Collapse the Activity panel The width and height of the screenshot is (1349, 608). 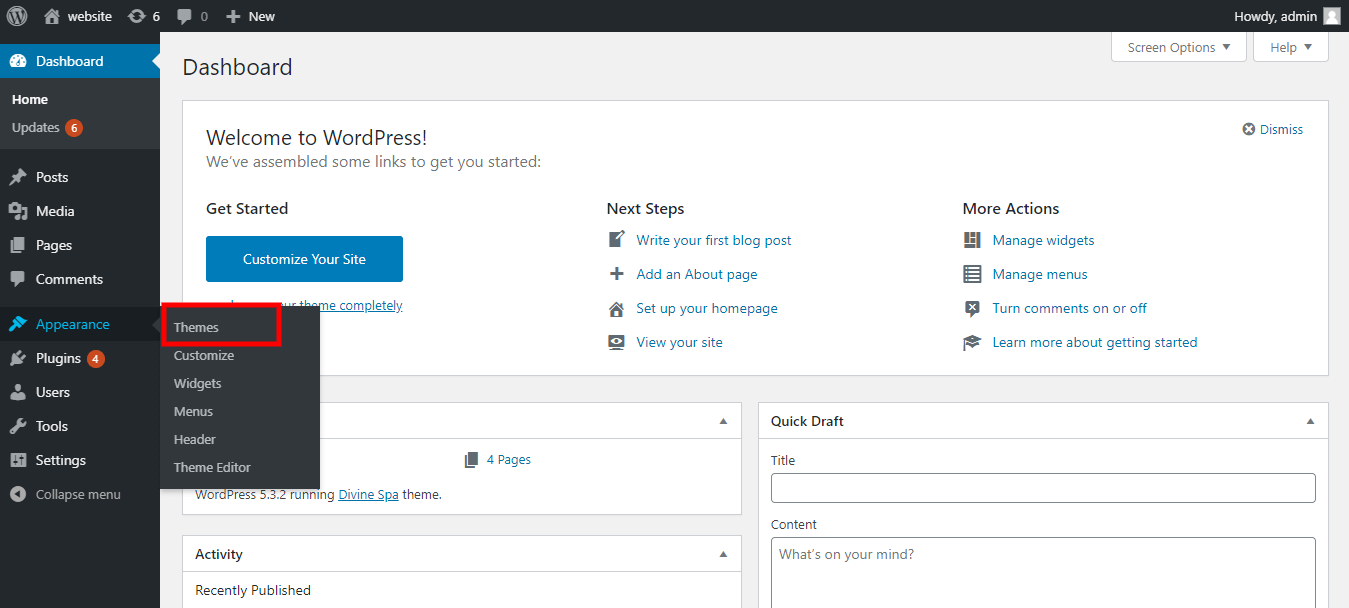(723, 554)
